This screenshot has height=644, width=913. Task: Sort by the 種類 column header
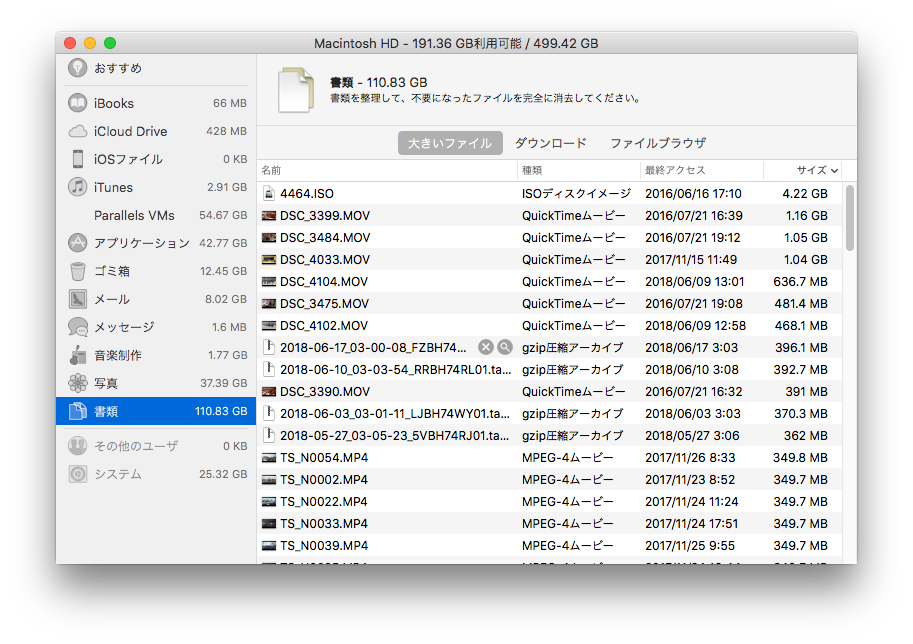(x=579, y=170)
